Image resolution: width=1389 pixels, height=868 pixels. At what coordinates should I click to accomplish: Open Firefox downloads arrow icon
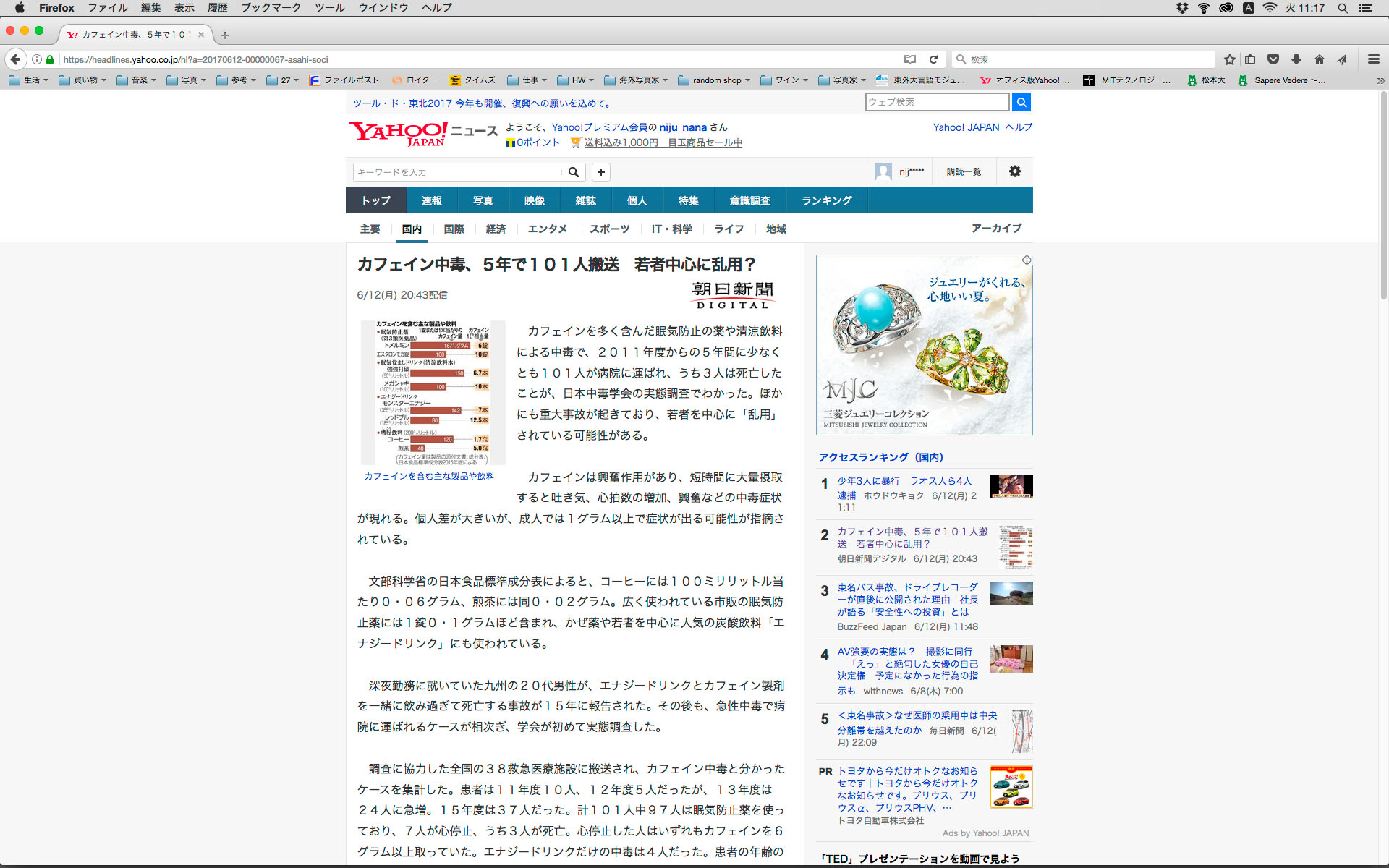pyautogui.click(x=1296, y=59)
